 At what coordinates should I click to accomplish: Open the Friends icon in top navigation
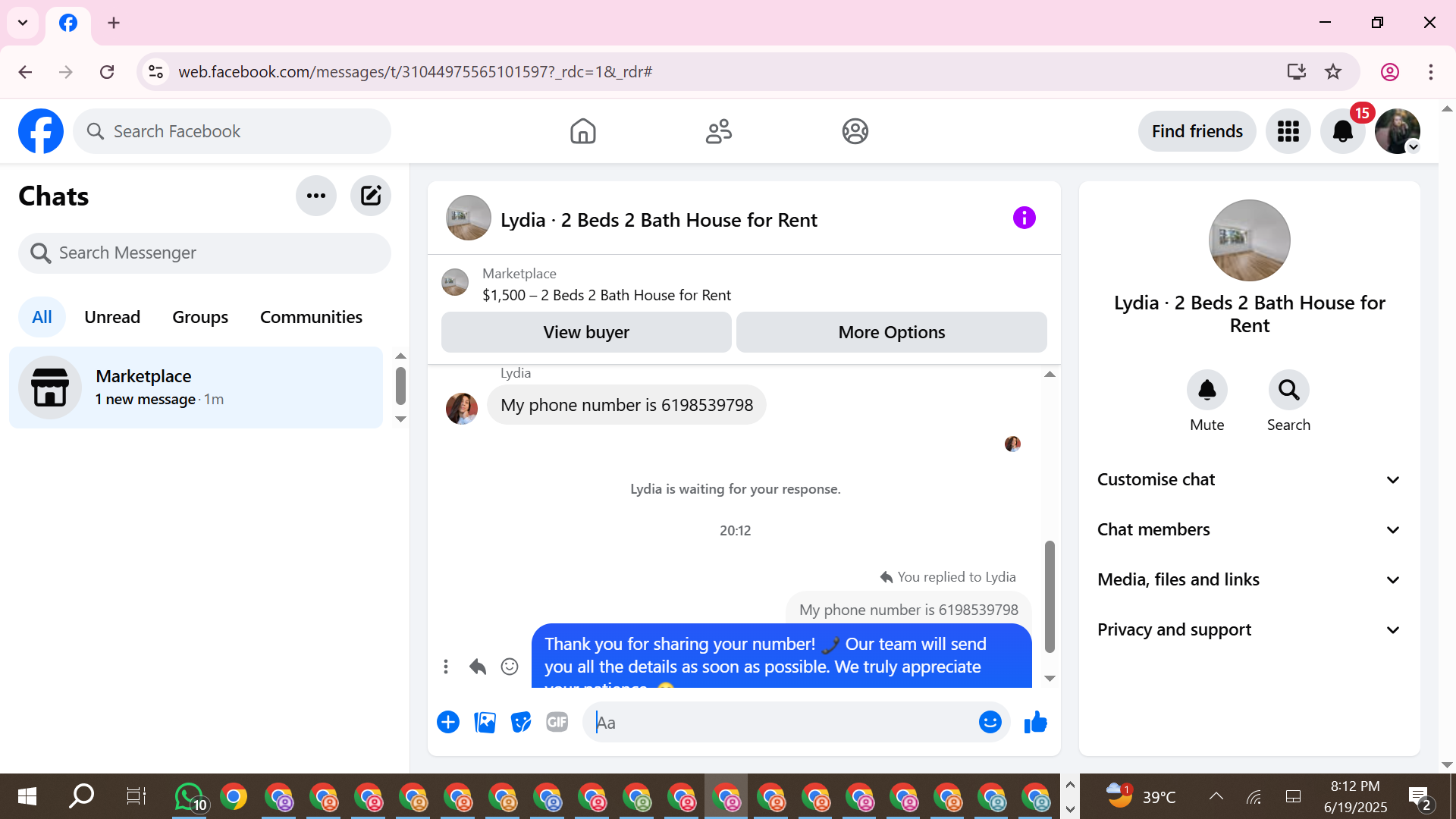pos(719,131)
